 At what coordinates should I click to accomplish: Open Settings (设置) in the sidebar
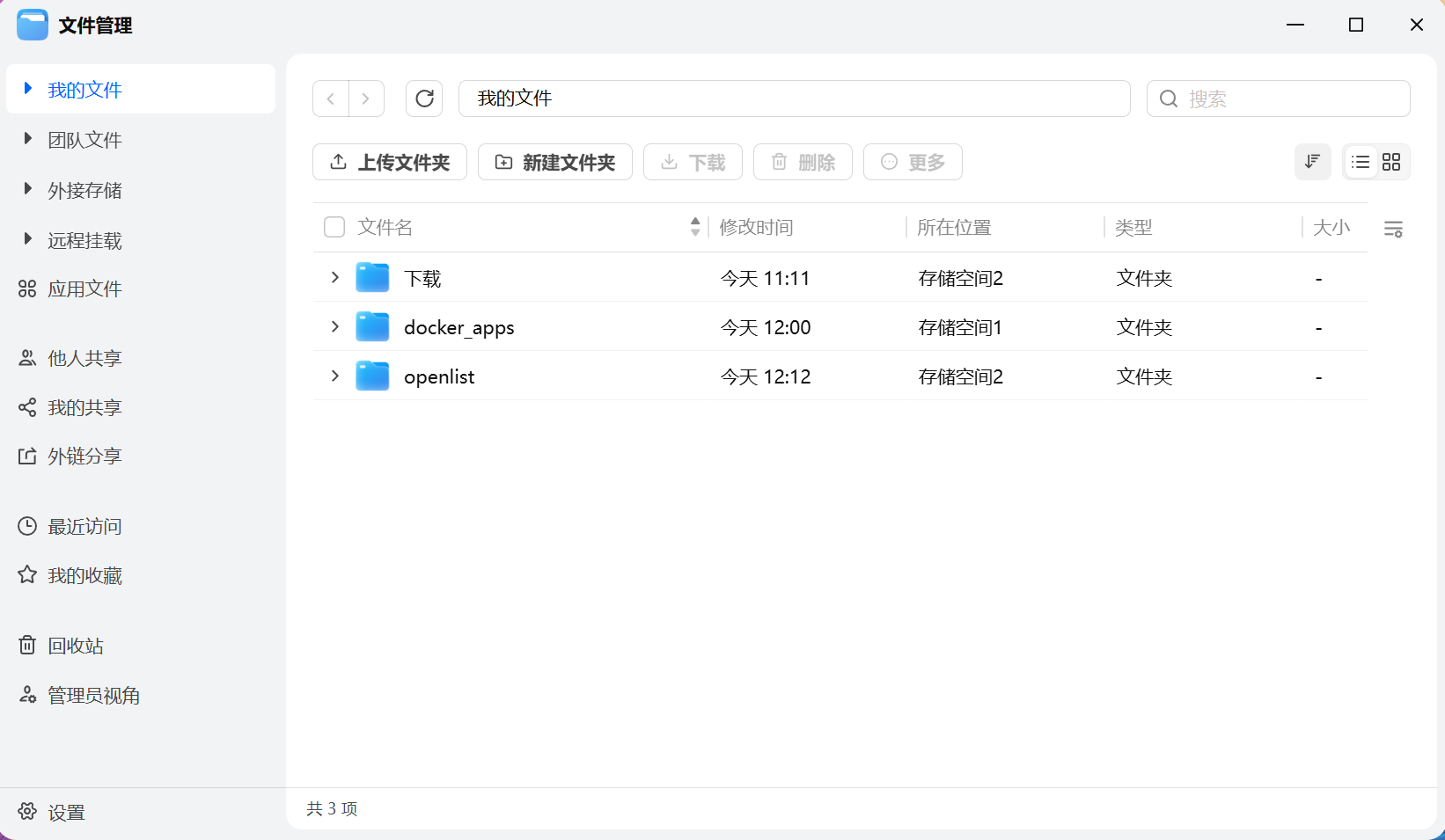(66, 812)
